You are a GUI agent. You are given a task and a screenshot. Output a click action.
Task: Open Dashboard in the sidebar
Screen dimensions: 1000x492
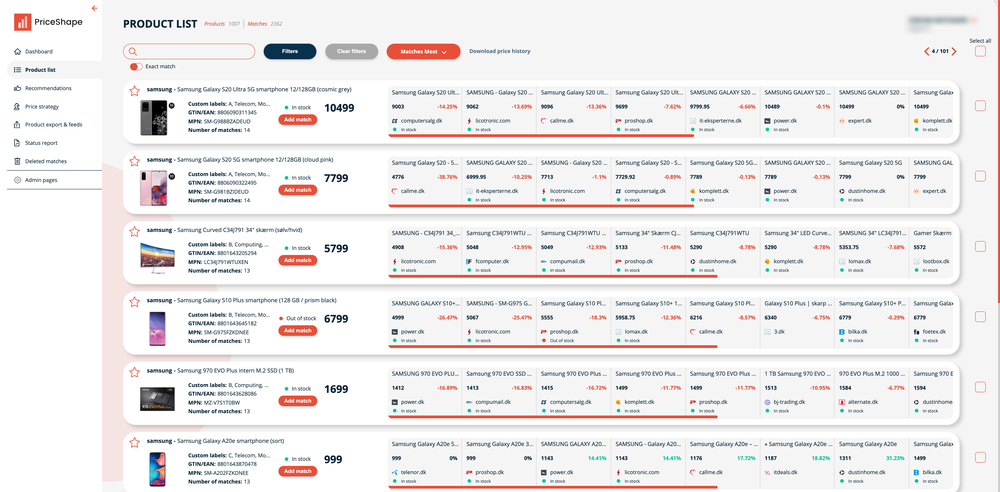pos(39,52)
